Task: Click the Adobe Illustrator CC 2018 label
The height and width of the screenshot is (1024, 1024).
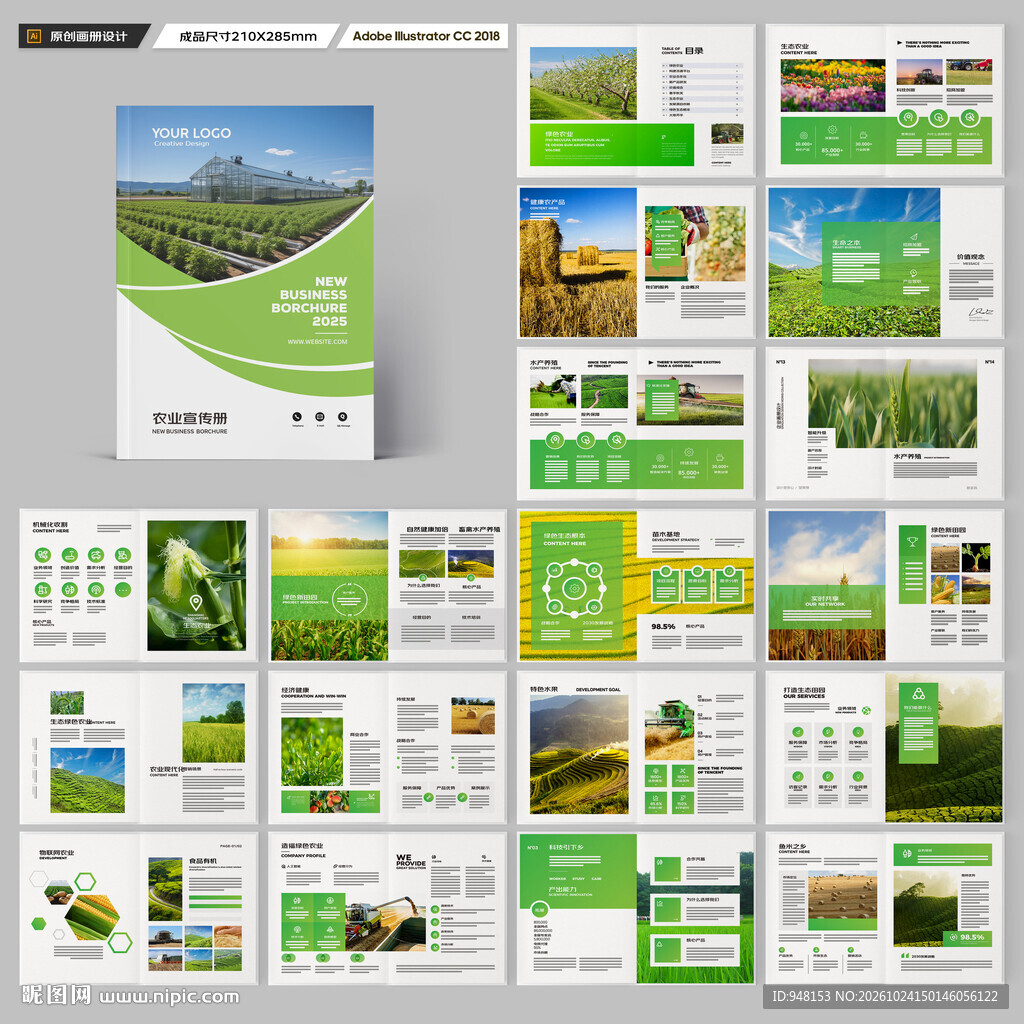Action: [x=426, y=36]
